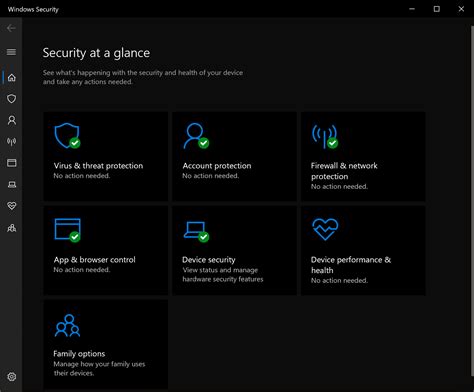474x392 pixels.
Task: Open the Family options tile
Action: tap(106, 344)
